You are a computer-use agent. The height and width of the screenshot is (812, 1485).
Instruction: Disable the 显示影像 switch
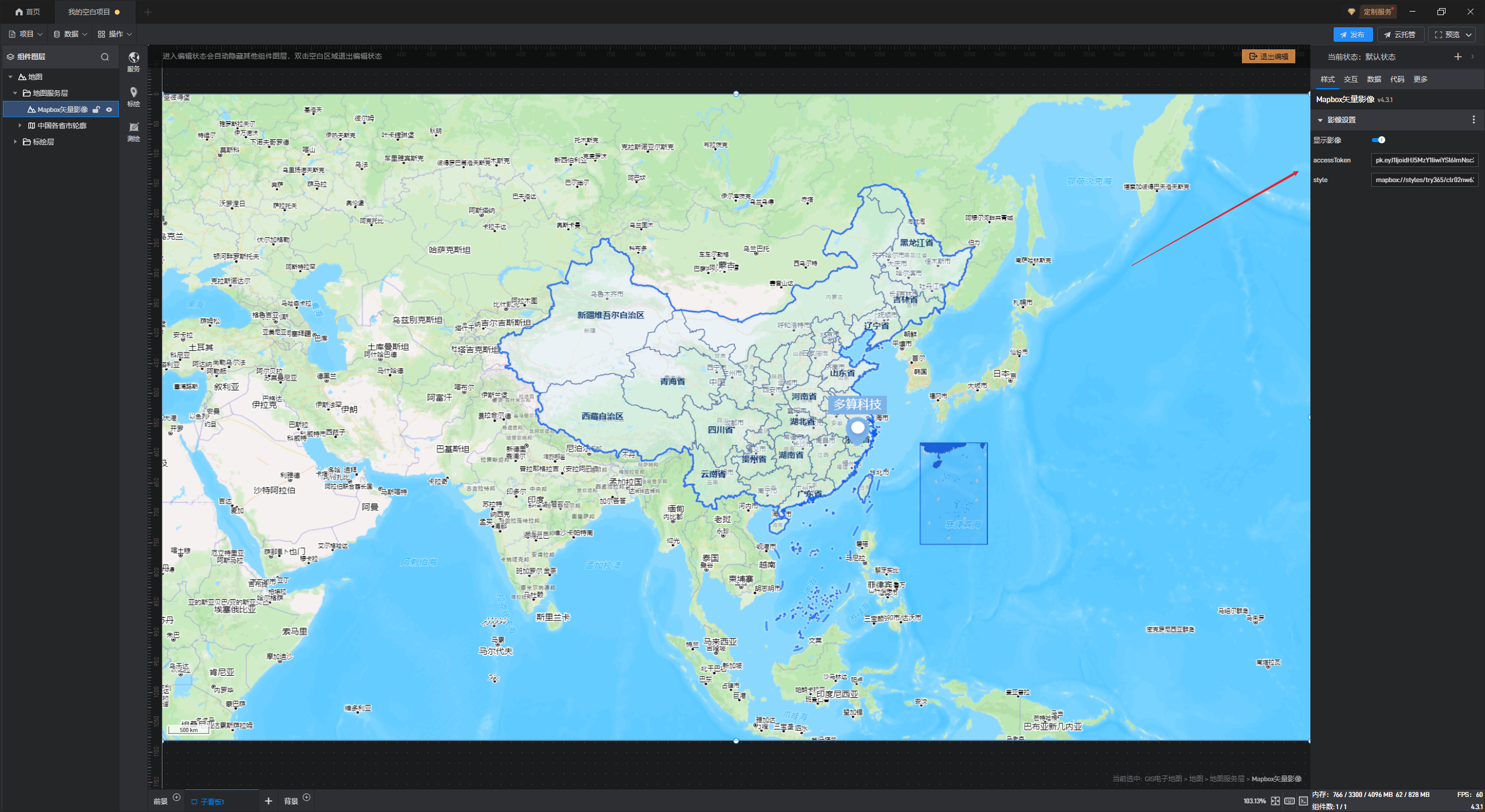click(x=1378, y=140)
